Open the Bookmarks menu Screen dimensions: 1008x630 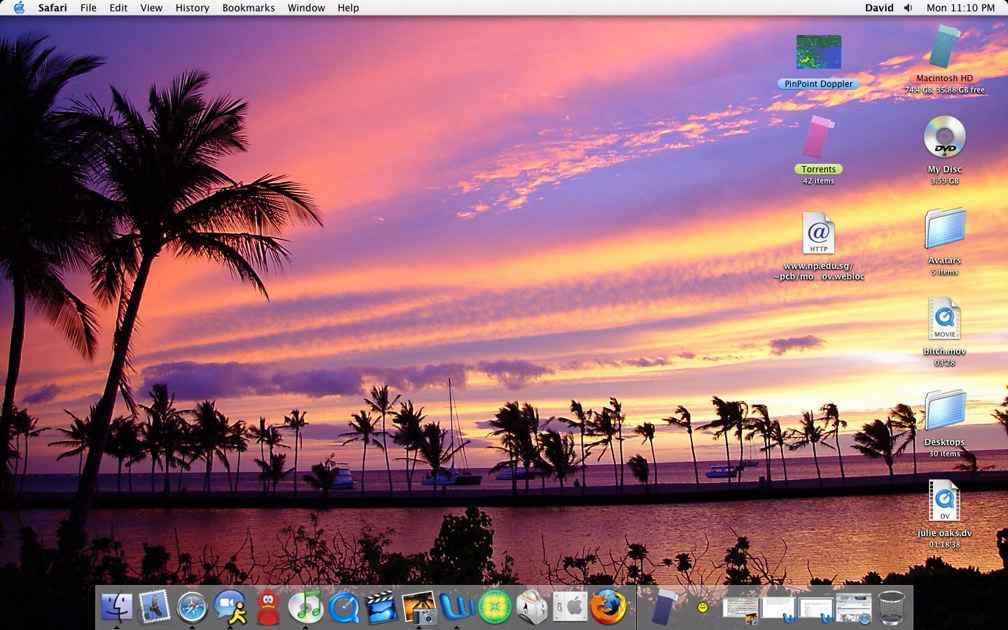click(x=248, y=8)
